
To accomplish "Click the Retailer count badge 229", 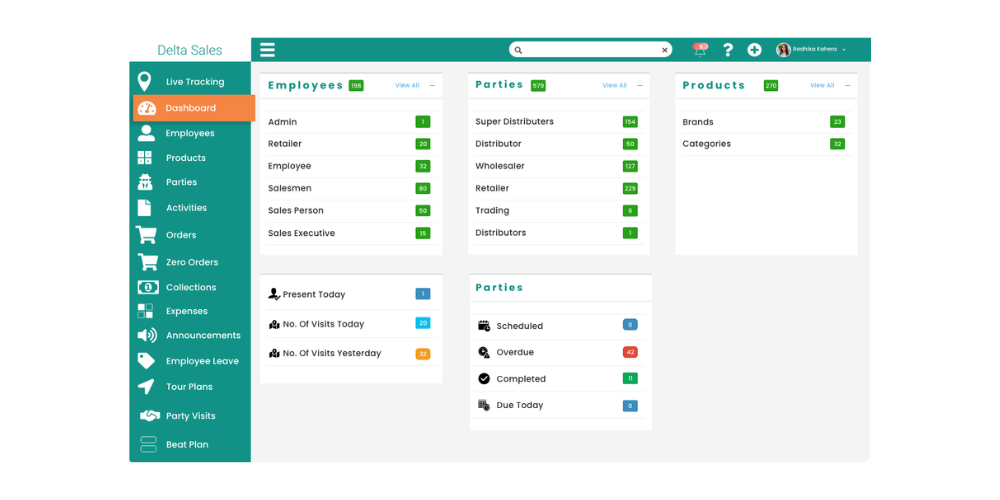I will tap(630, 189).
